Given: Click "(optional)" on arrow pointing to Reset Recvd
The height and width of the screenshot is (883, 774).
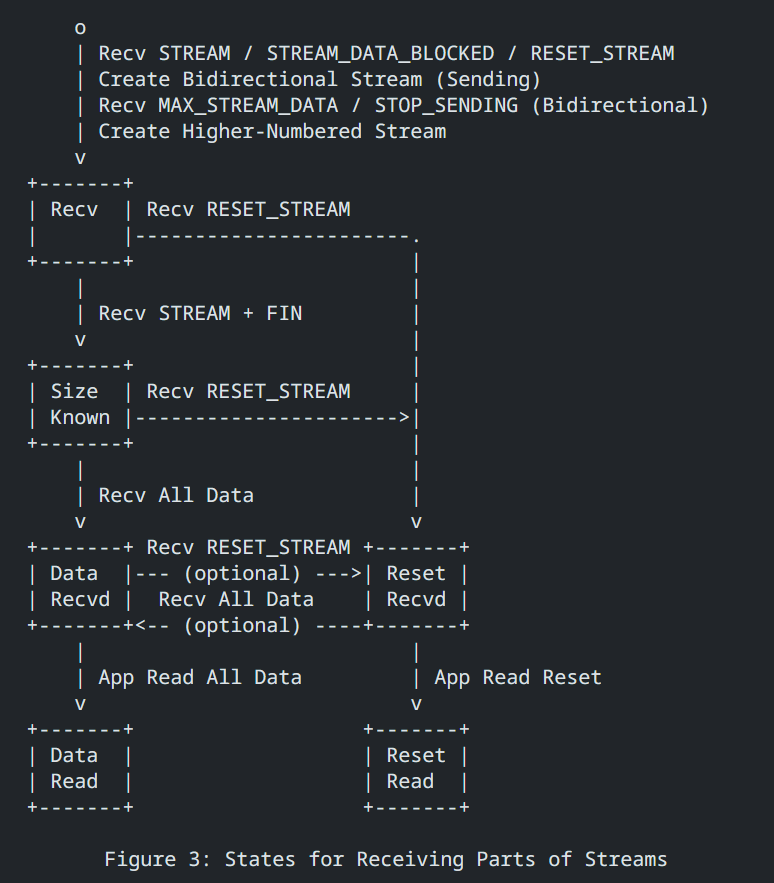Looking at the screenshot, I should (242, 573).
